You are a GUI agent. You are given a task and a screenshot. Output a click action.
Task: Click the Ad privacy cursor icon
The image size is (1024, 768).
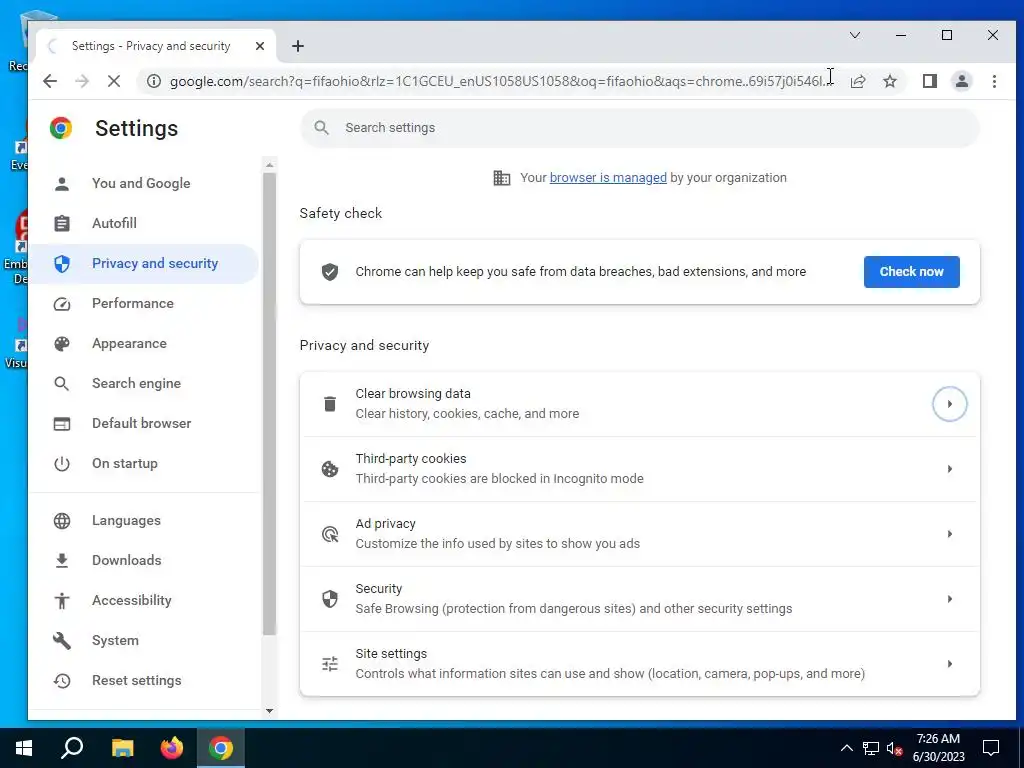pyautogui.click(x=330, y=534)
